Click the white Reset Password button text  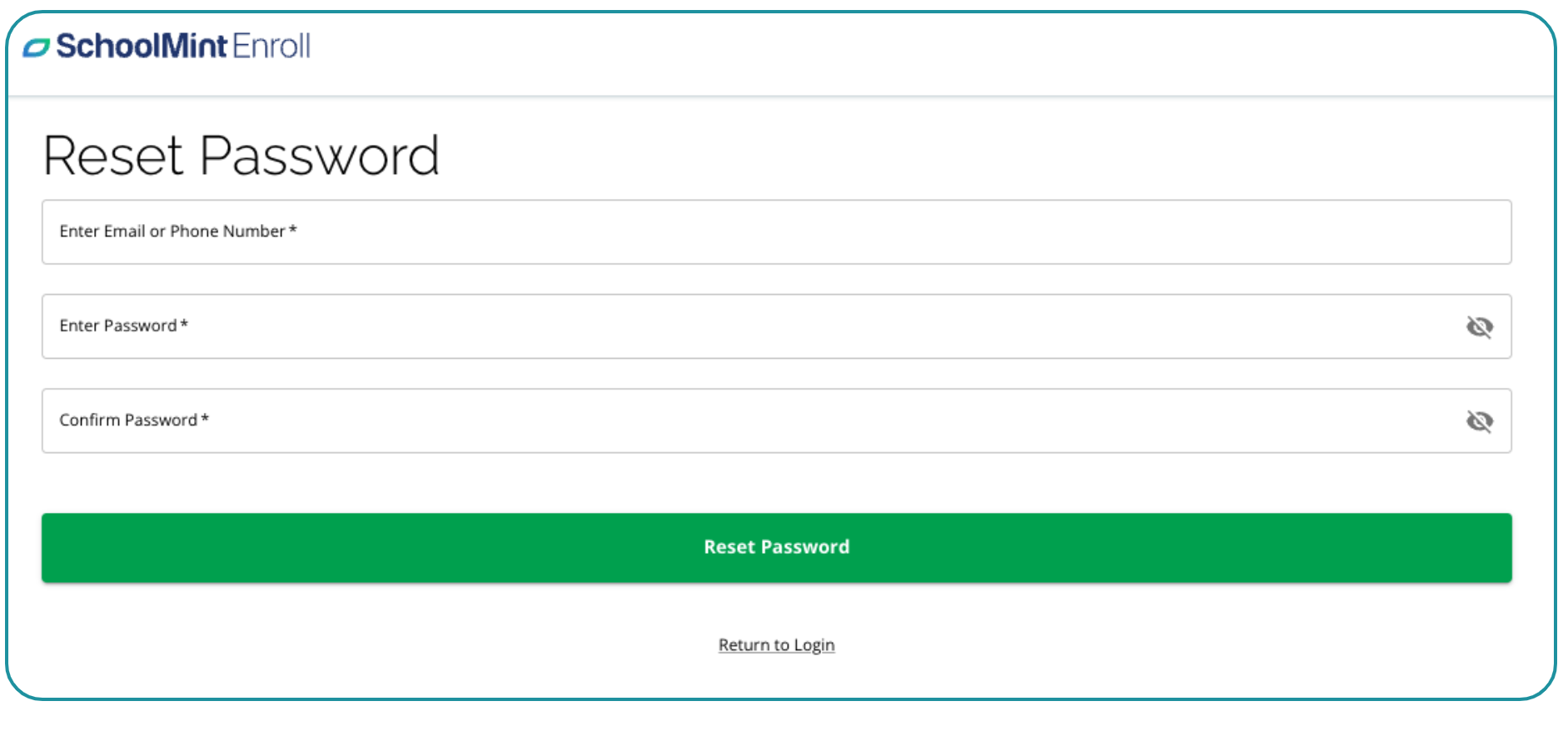pos(776,547)
